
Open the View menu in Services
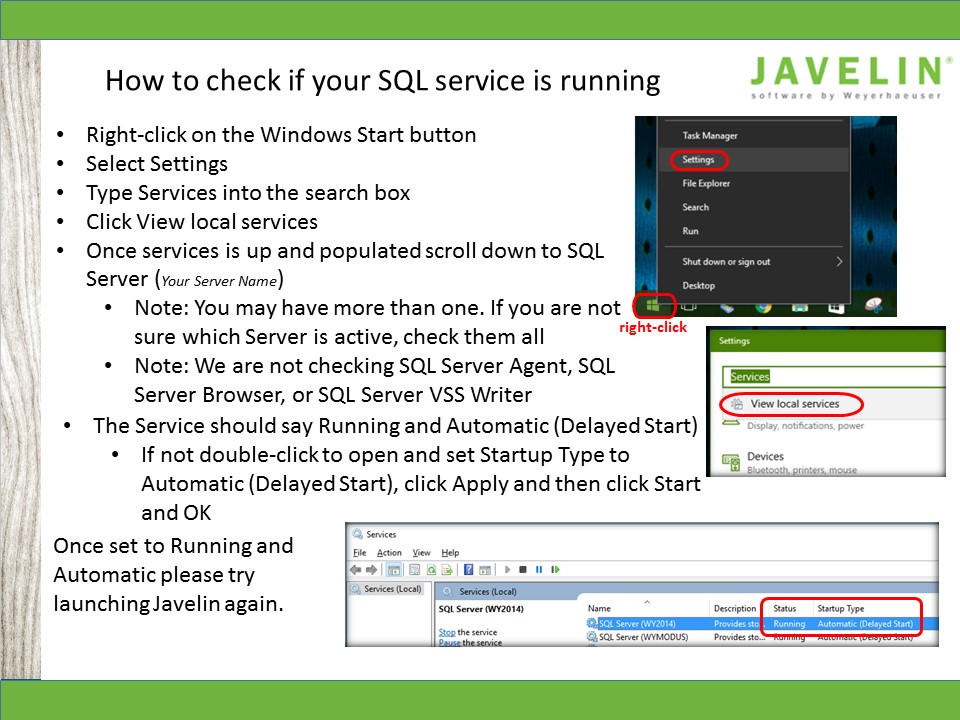click(x=421, y=553)
